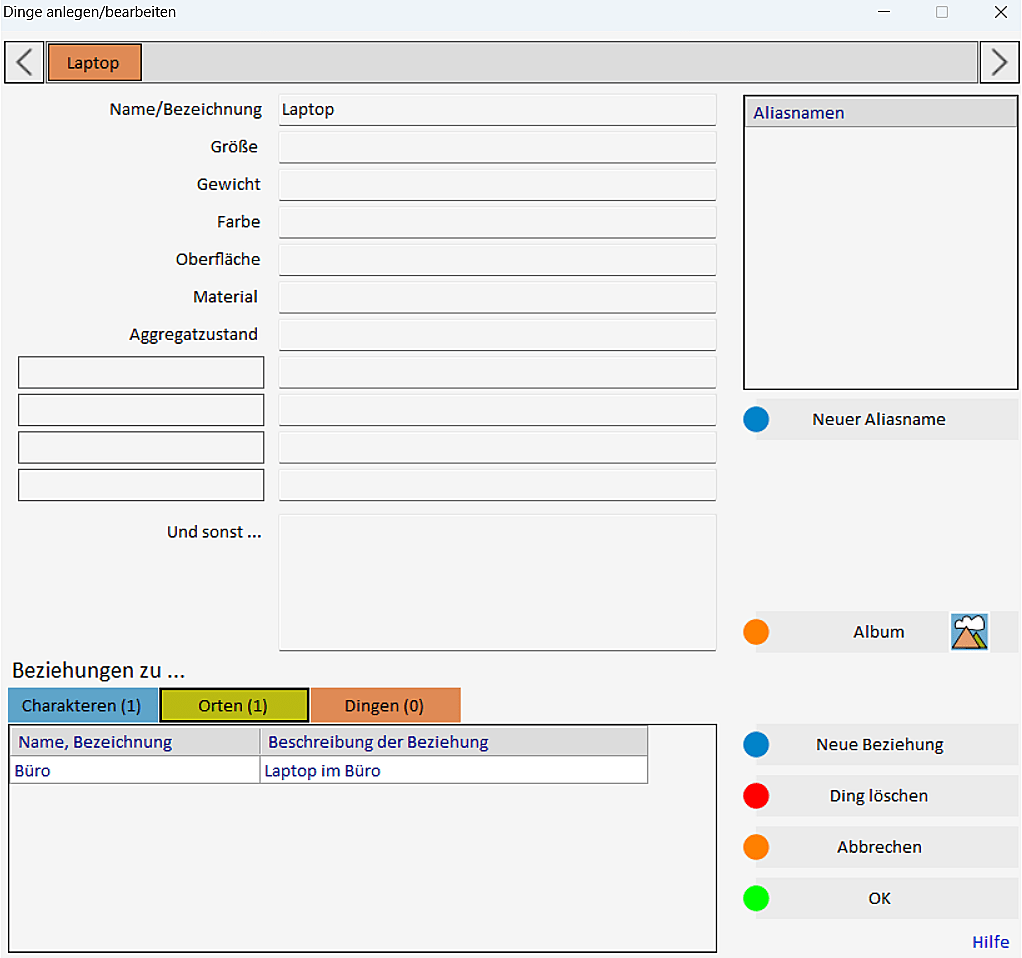This screenshot has height=958, width=1022.
Task: Add entry via Neuer Aliasname button
Action: coord(880,419)
